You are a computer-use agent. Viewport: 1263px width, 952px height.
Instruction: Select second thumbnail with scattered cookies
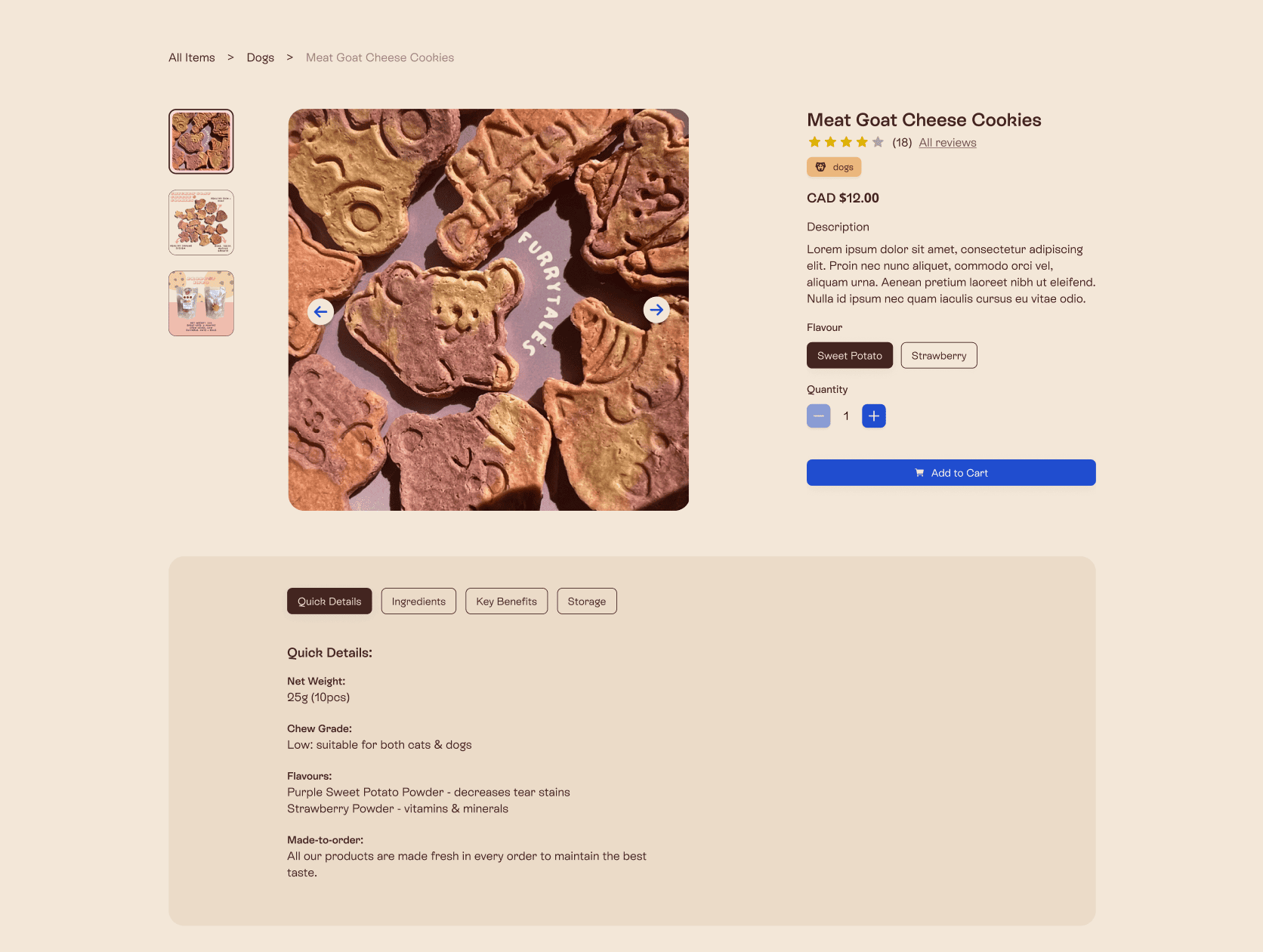click(201, 222)
